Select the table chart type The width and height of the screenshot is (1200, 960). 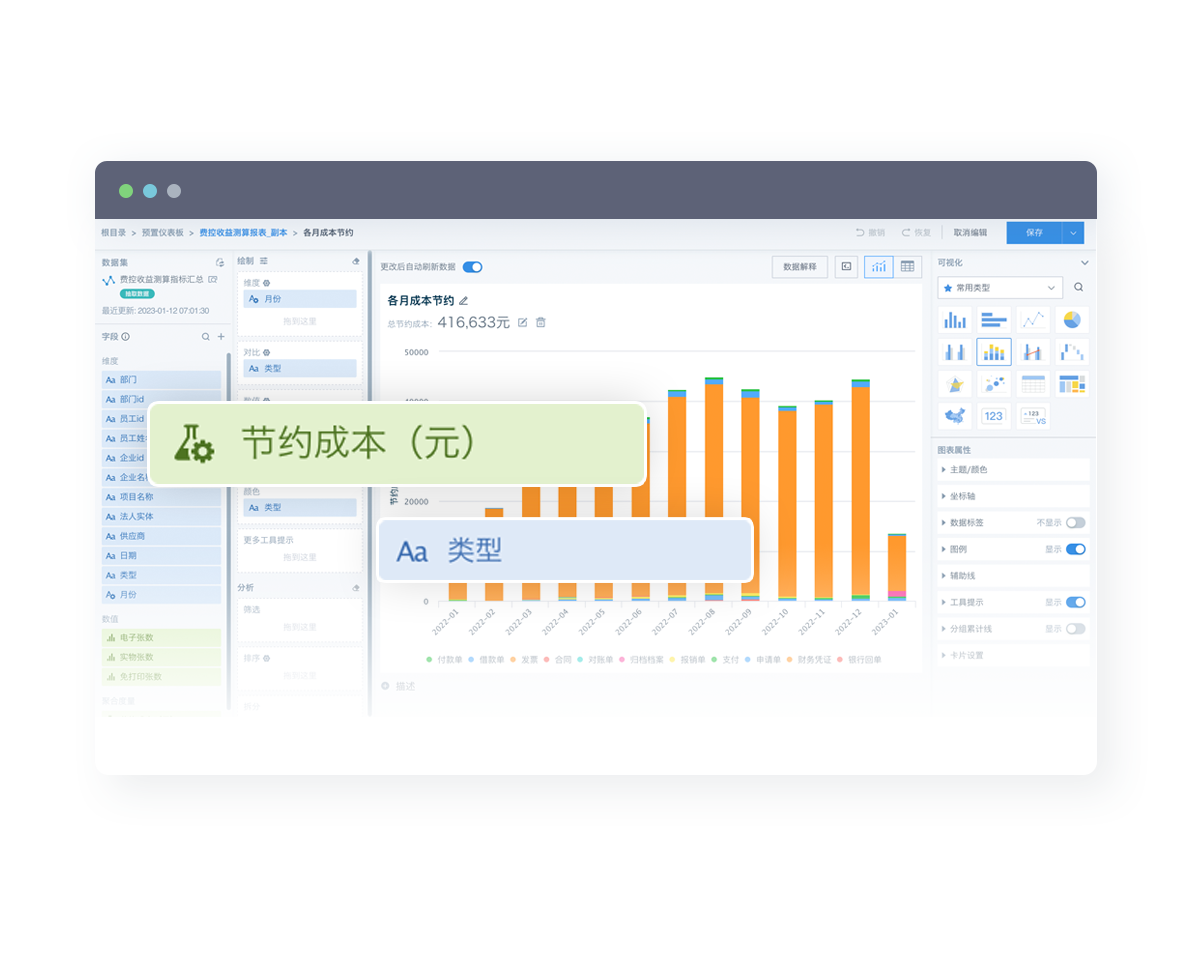1033,384
